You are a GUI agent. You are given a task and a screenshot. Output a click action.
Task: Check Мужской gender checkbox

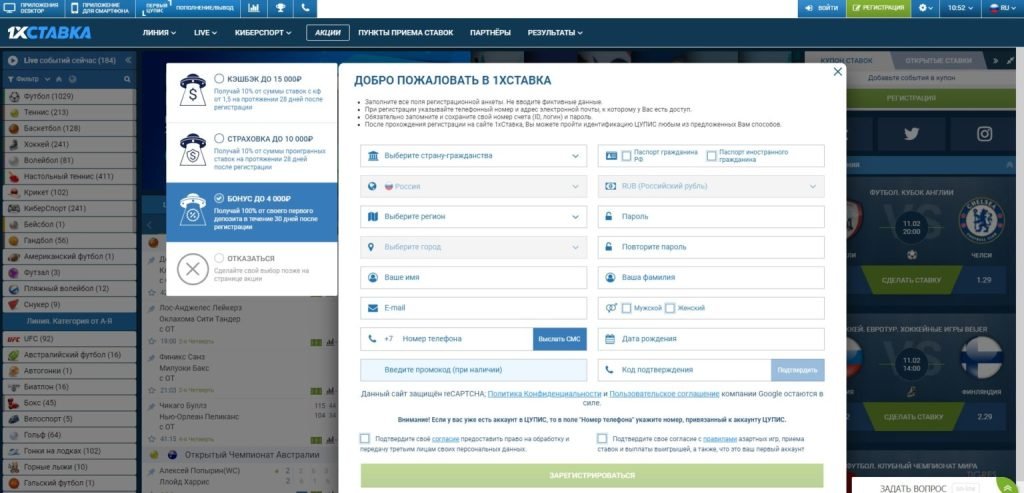(x=626, y=308)
